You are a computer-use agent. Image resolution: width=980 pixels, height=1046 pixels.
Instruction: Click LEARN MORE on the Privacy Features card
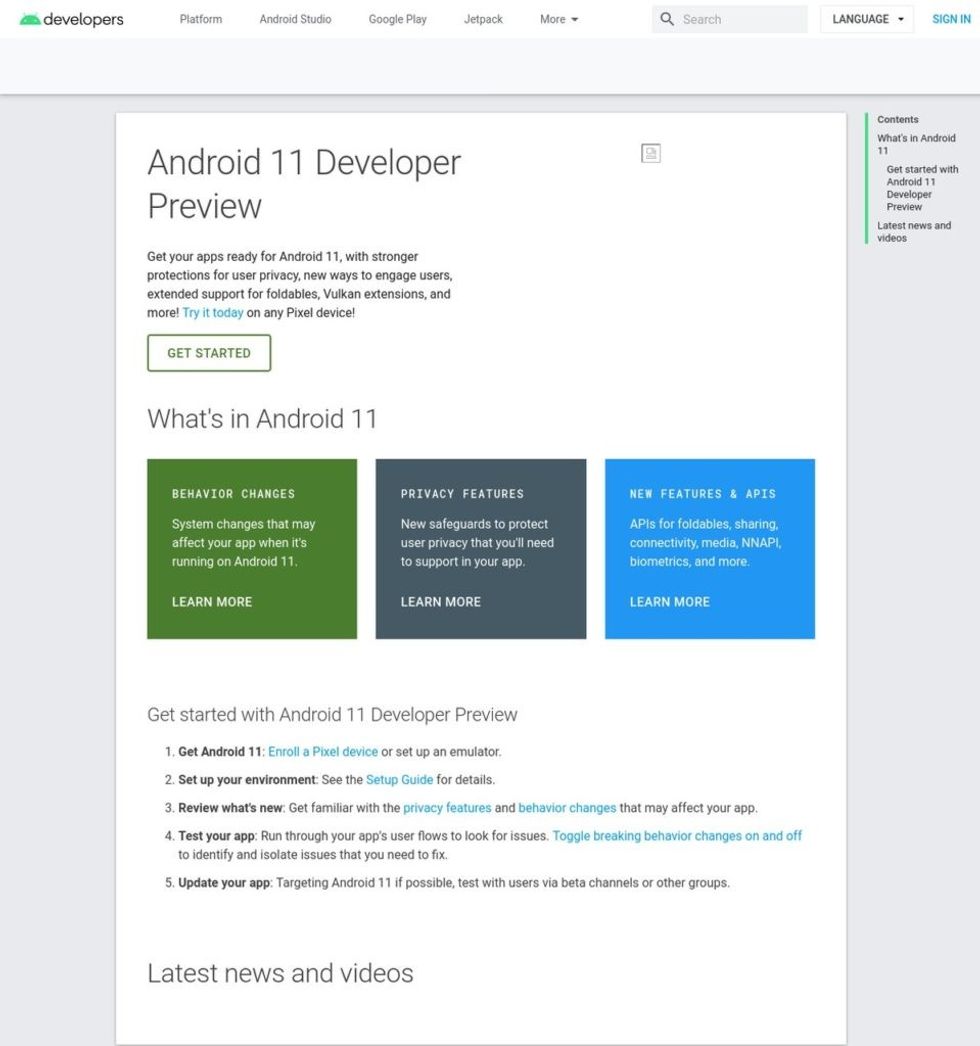pos(440,601)
